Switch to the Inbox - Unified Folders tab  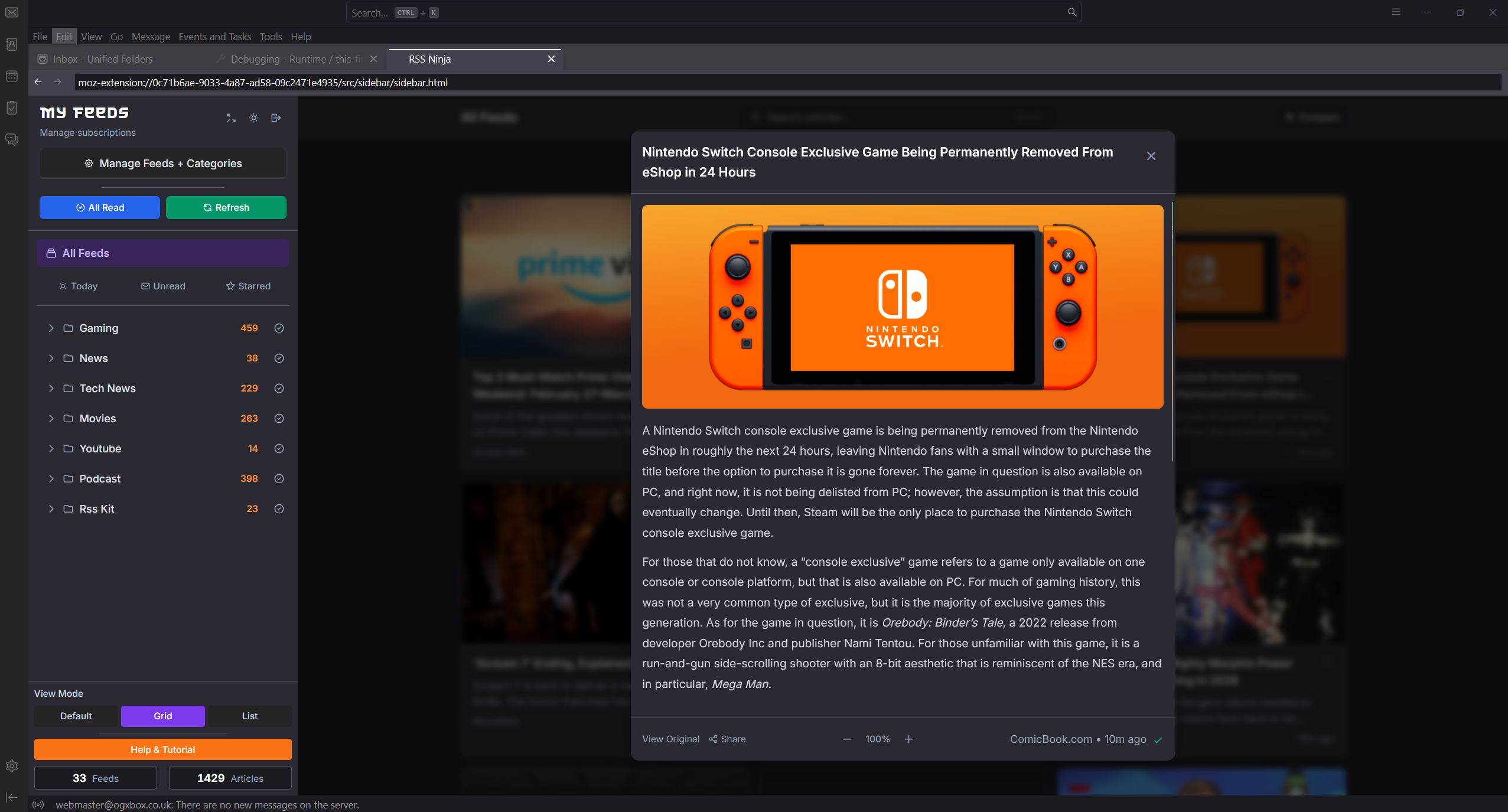click(x=103, y=59)
